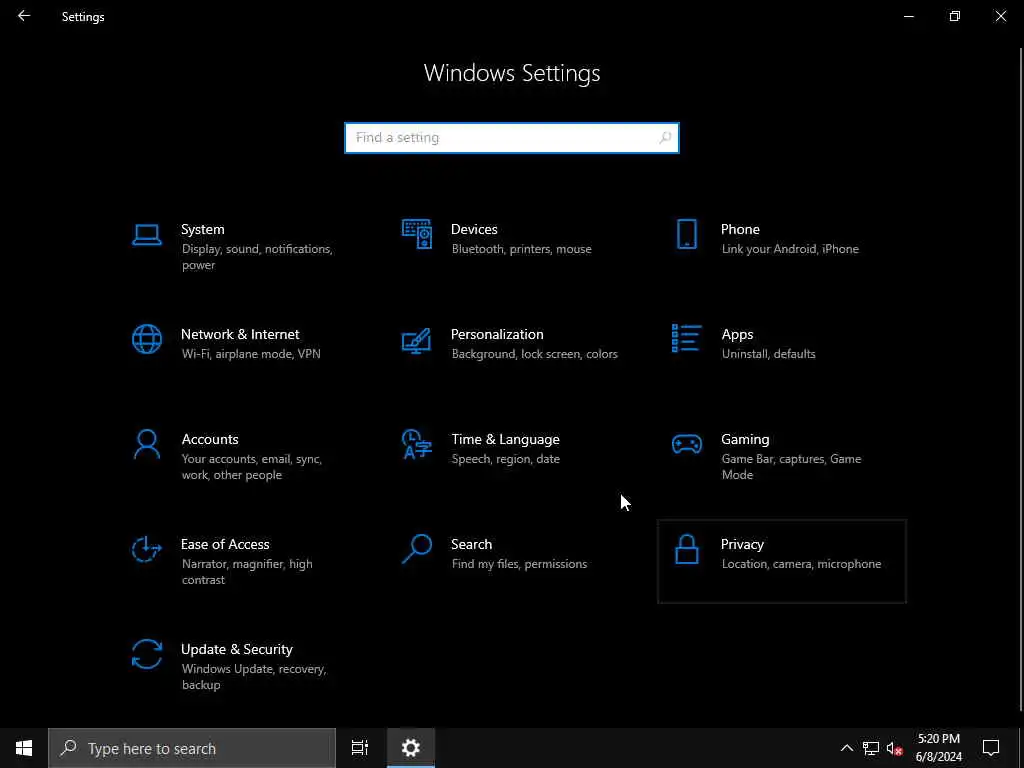Close the Settings window

(x=1000, y=16)
